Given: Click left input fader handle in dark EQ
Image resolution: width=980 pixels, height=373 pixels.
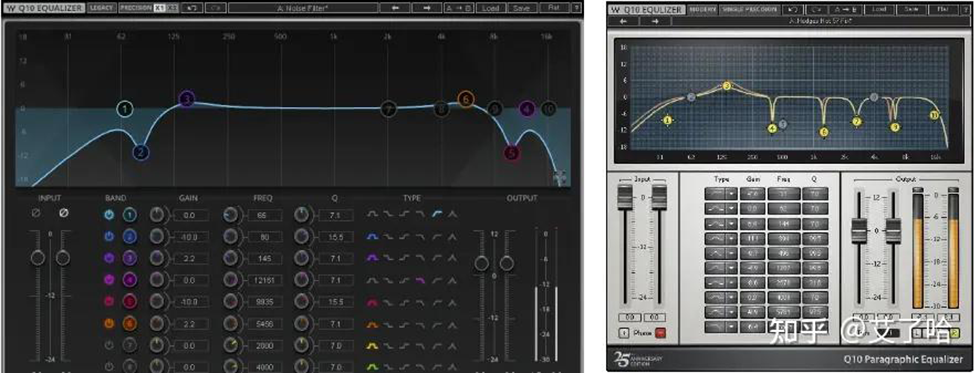Looking at the screenshot, I should (38, 258).
